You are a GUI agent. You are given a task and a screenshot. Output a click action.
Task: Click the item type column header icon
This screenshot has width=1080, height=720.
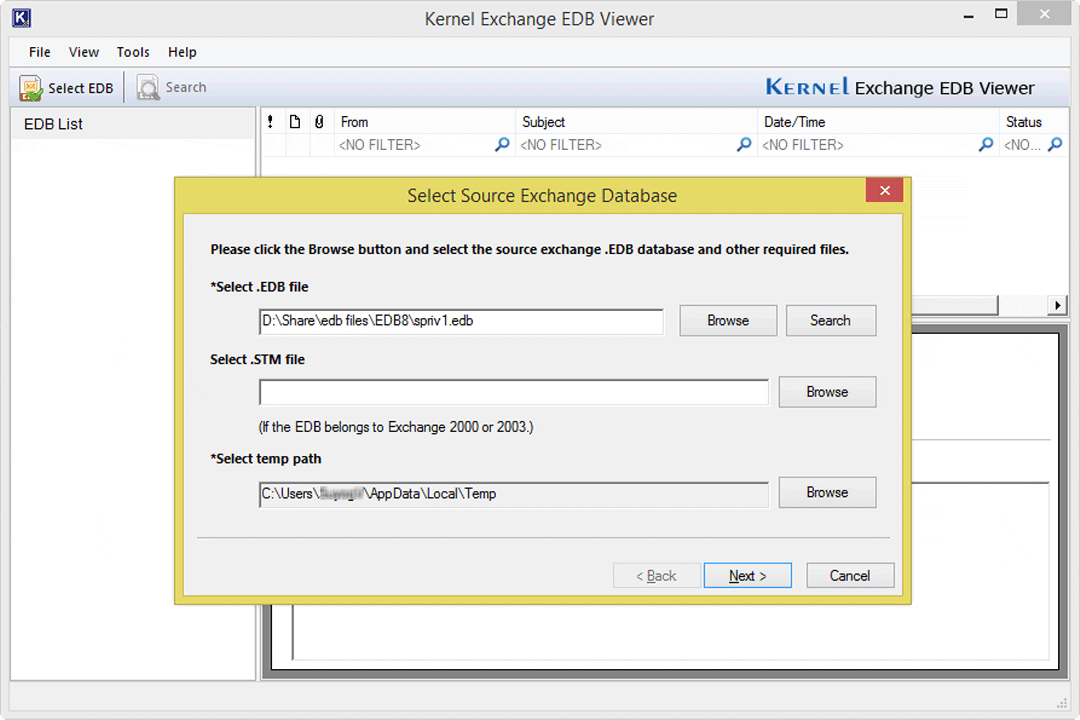295,122
